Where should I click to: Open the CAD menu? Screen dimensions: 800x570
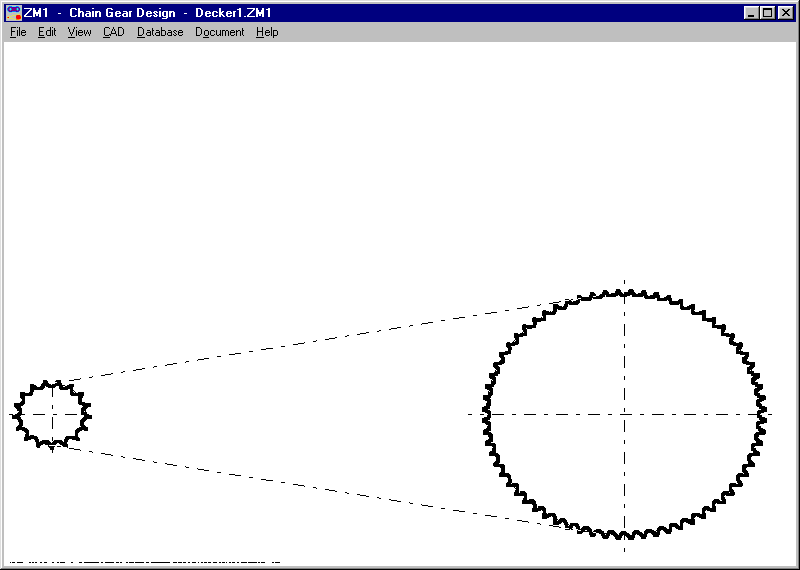tap(113, 32)
